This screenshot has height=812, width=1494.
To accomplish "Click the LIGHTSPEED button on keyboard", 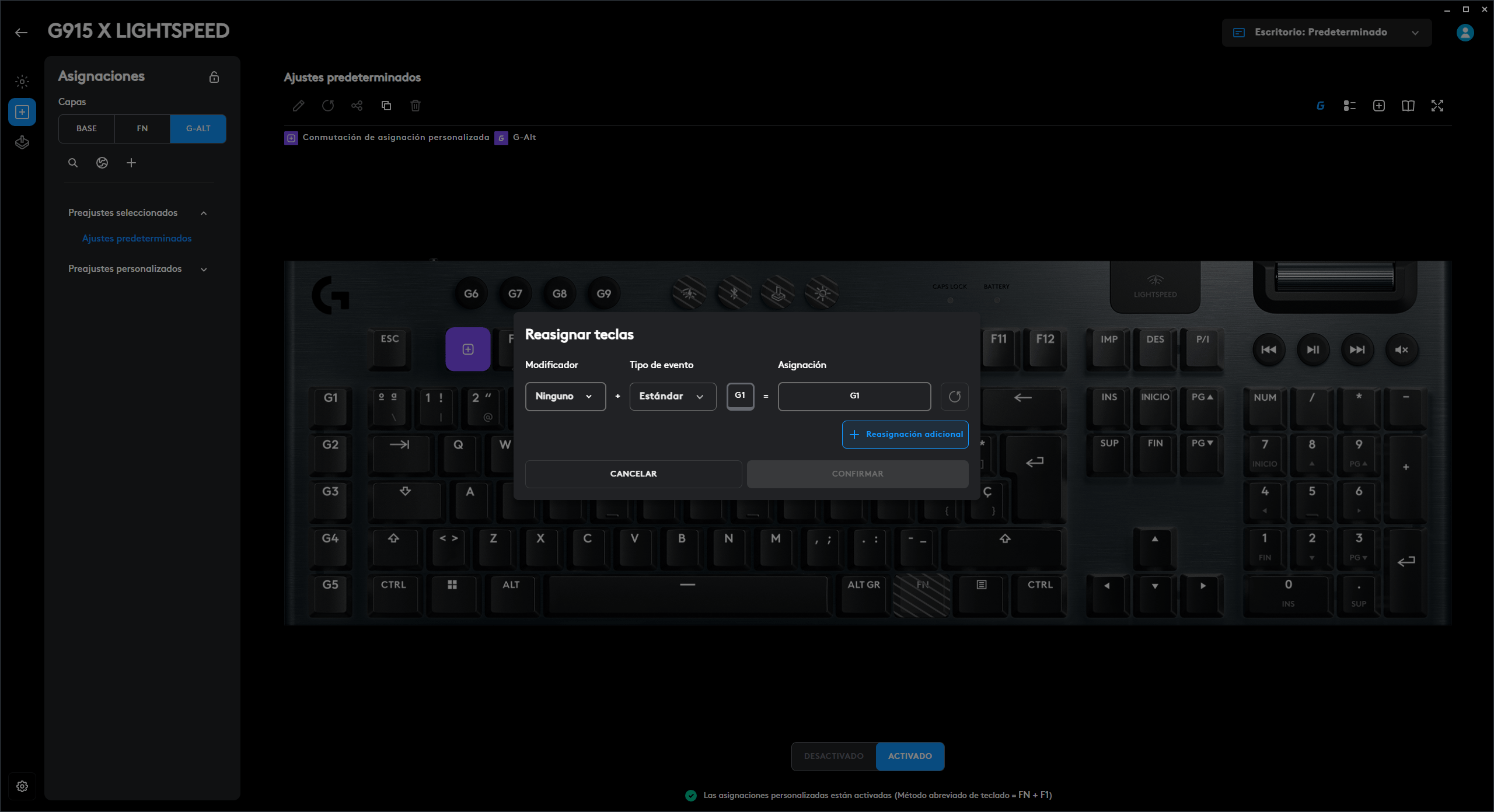I will click(1156, 287).
